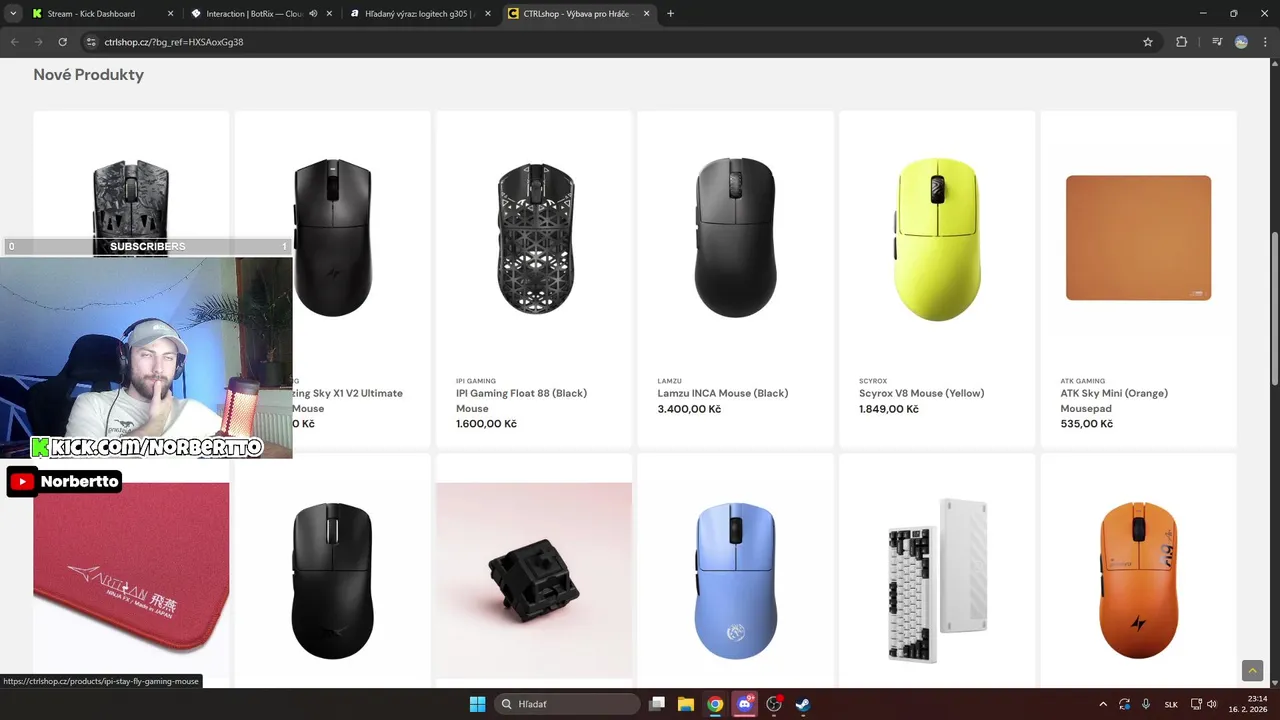Open File Explorer from the taskbar
This screenshot has width=1280, height=720.
tap(686, 704)
